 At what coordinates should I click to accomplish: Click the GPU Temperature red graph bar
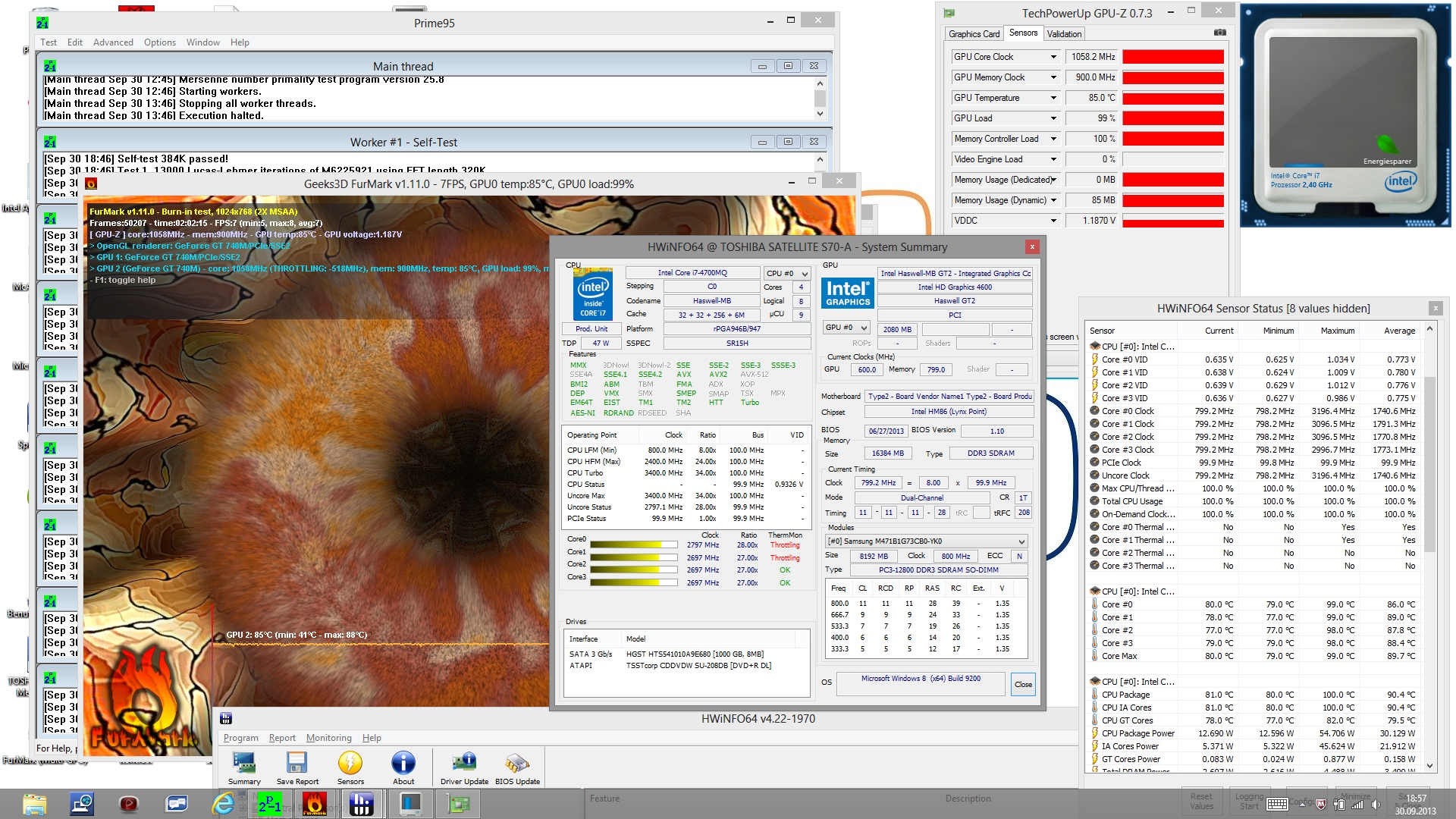click(1173, 98)
